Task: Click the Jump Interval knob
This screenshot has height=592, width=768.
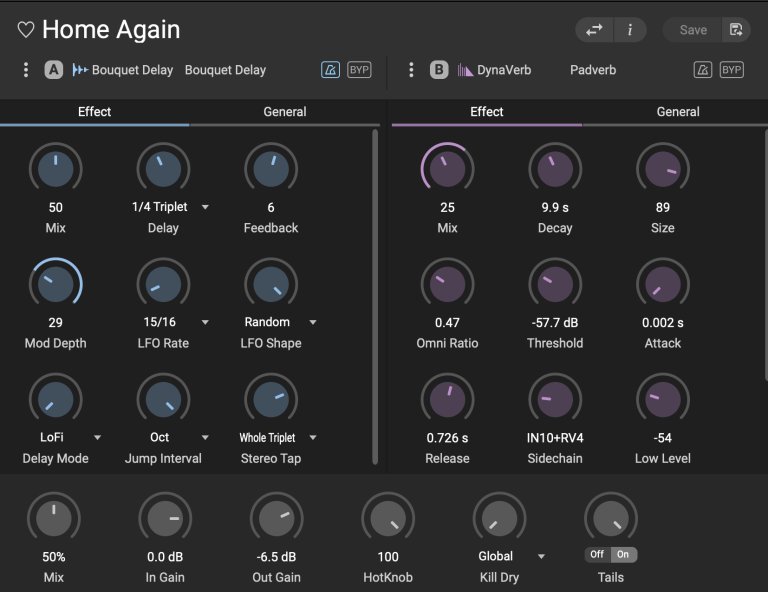Action: (x=163, y=399)
